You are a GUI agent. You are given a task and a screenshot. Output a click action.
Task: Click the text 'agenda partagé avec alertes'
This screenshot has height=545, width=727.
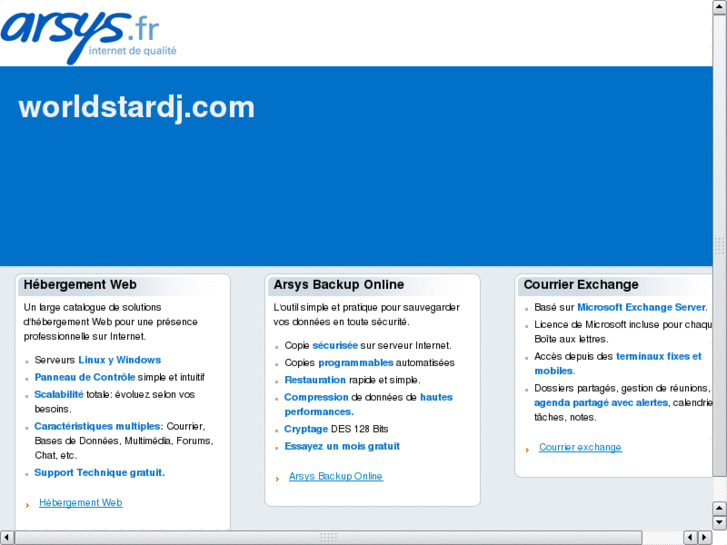[601, 403]
